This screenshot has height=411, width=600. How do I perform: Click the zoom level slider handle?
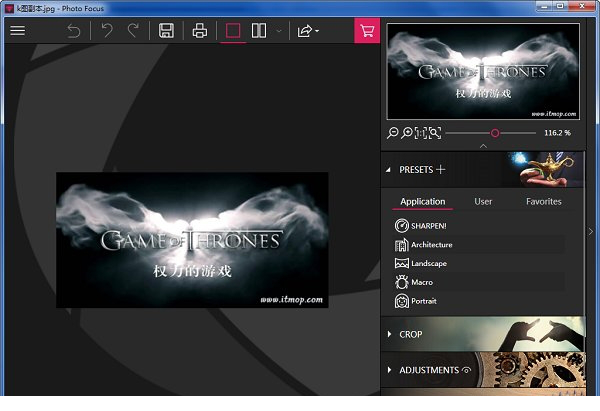[x=494, y=133]
